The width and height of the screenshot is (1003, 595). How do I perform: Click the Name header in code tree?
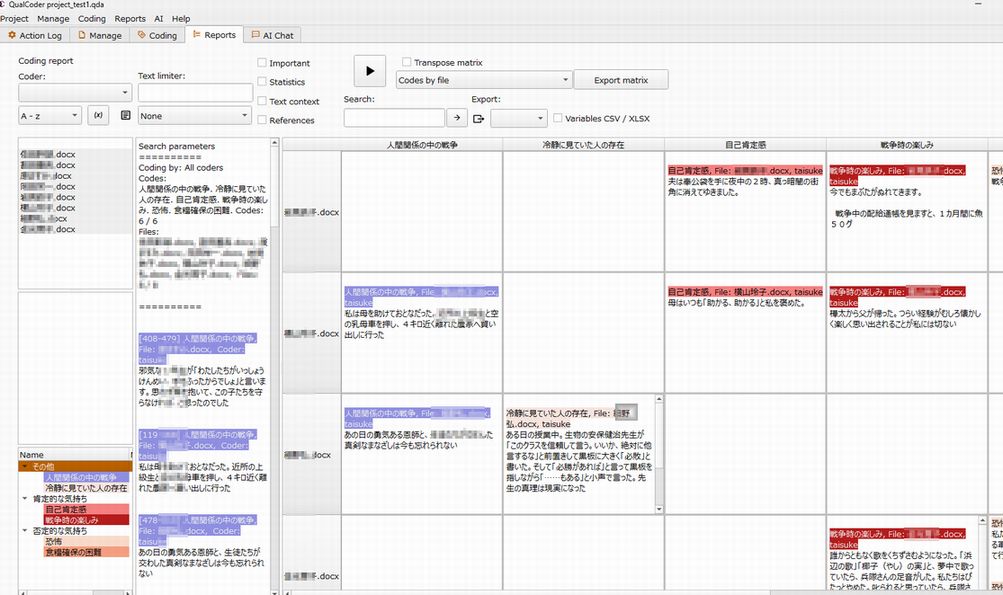click(x=74, y=454)
